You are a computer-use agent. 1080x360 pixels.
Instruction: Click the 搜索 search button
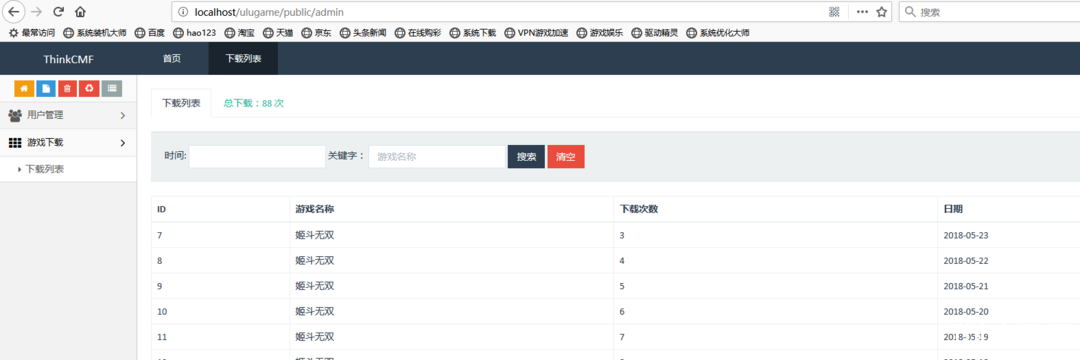[x=527, y=156]
